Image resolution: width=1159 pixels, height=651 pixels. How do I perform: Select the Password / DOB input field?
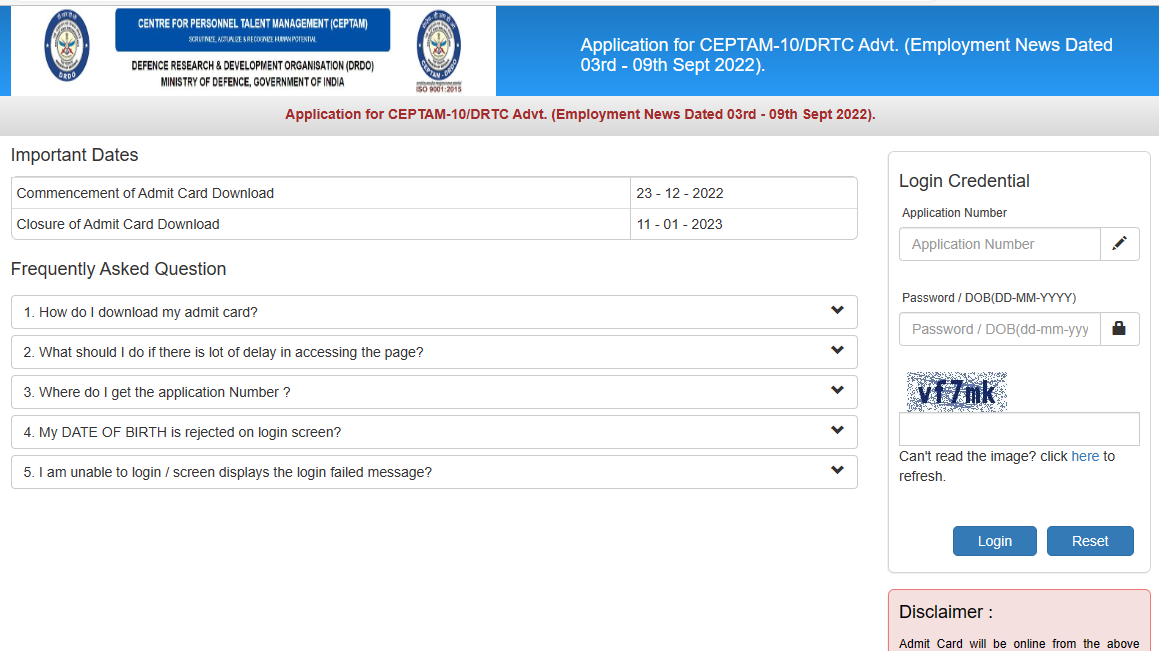coord(1000,328)
